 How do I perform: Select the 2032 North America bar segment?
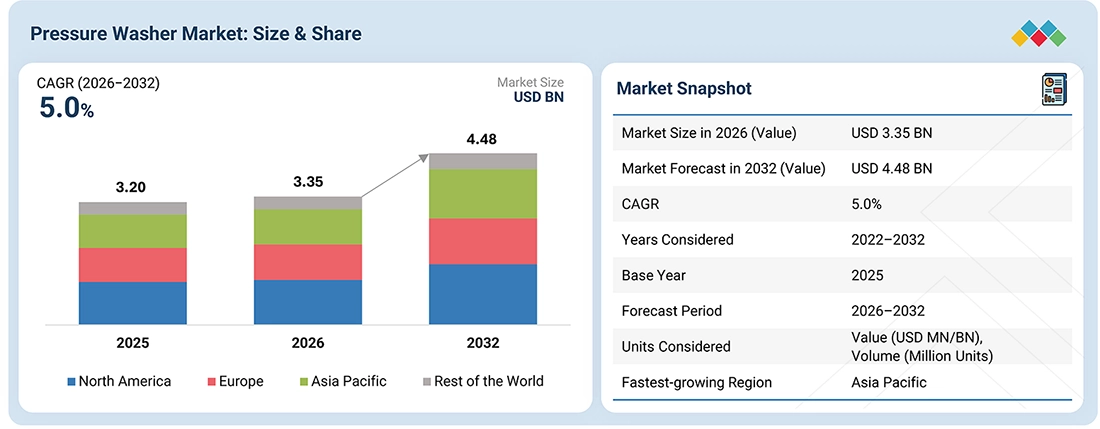click(x=483, y=294)
